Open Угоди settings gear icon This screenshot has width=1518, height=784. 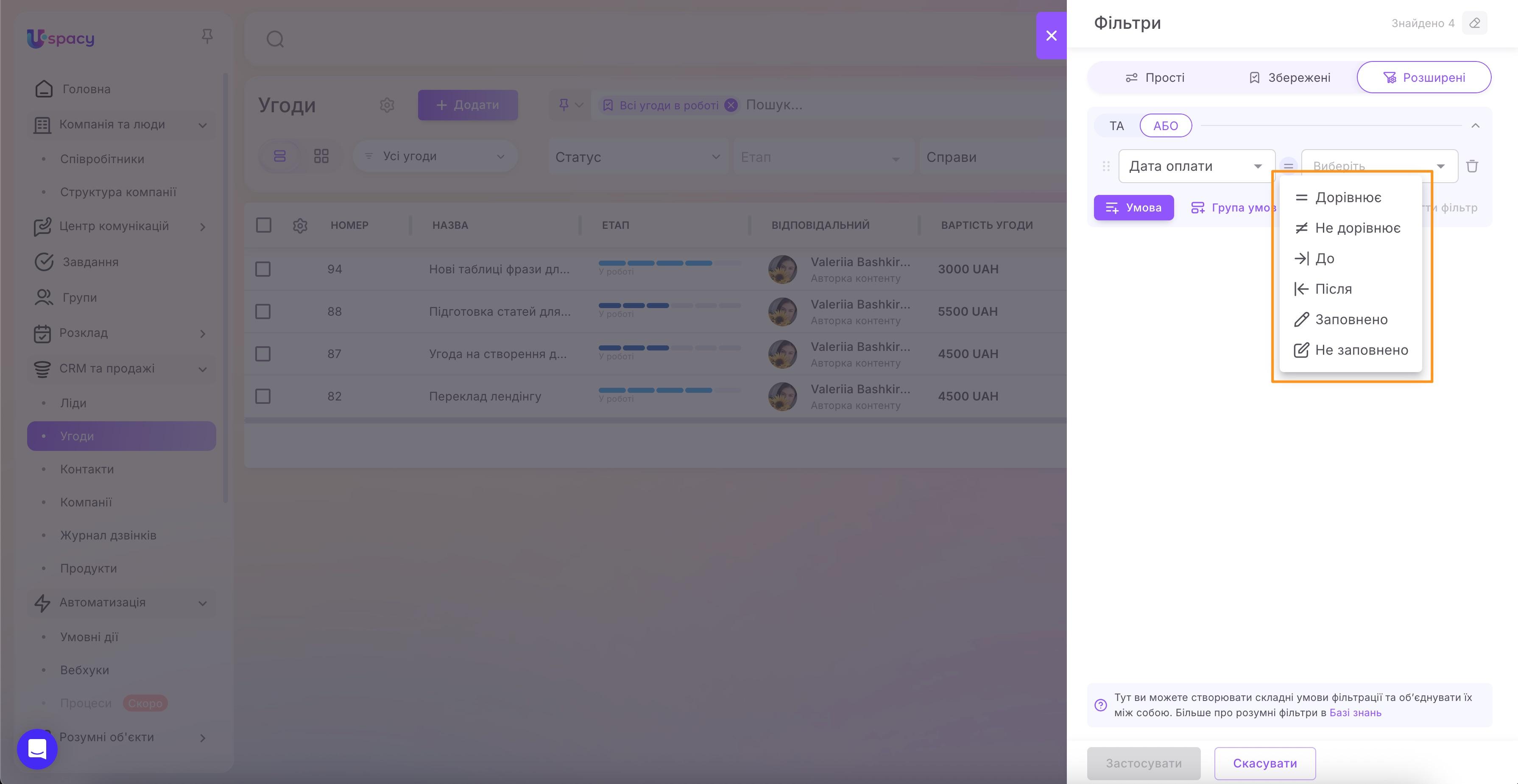(387, 105)
